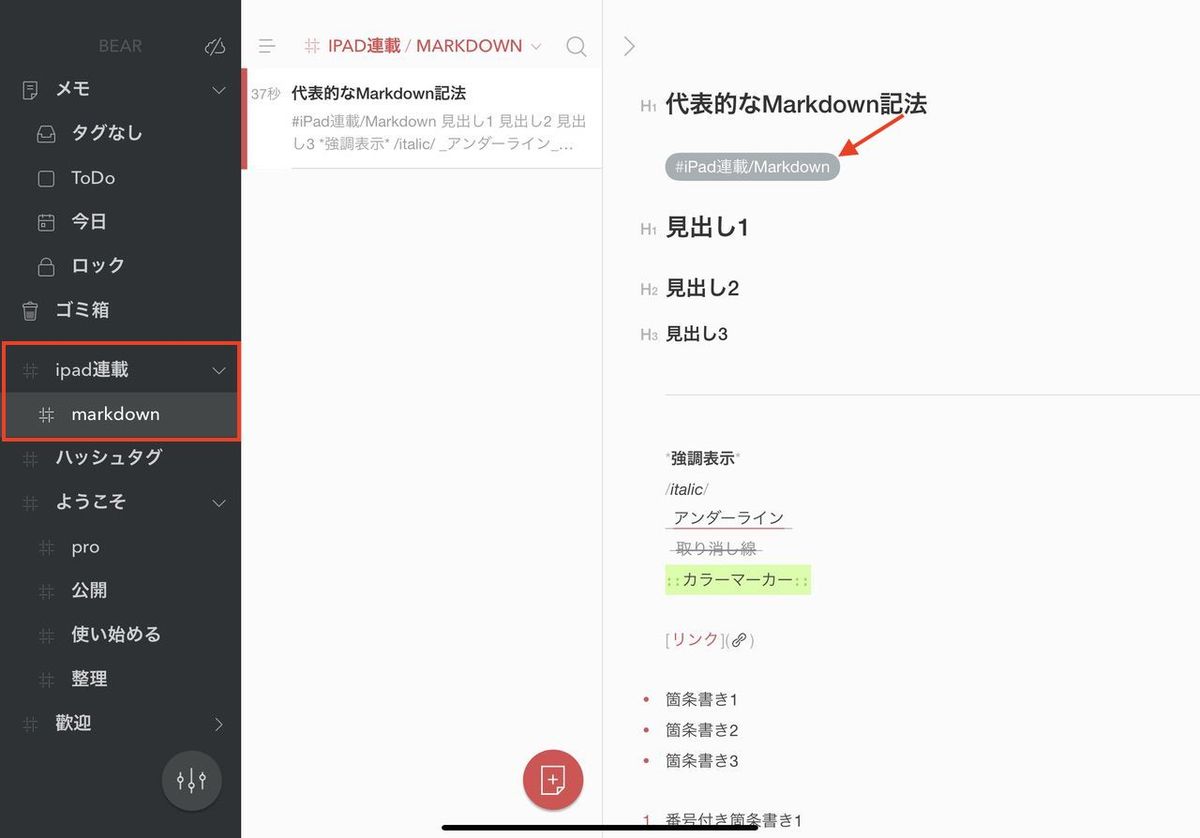Click the hash icon beside 公開
1200x838 pixels.
(46, 591)
